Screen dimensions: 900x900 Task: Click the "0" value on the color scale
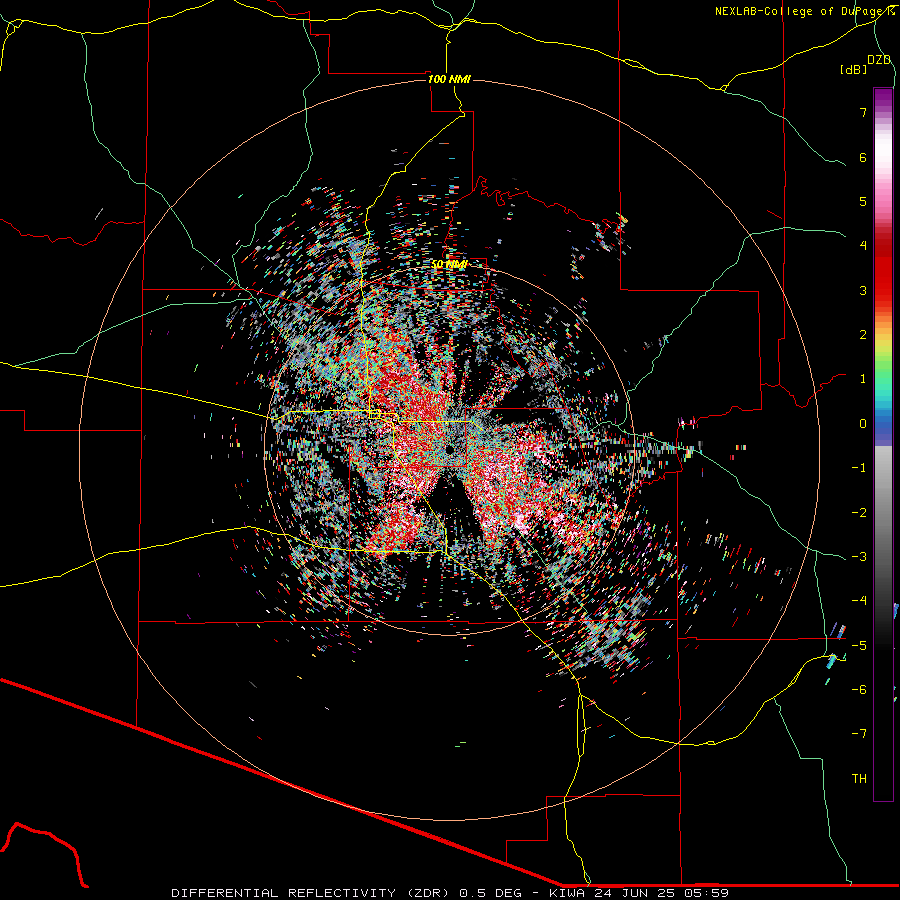pyautogui.click(x=863, y=424)
